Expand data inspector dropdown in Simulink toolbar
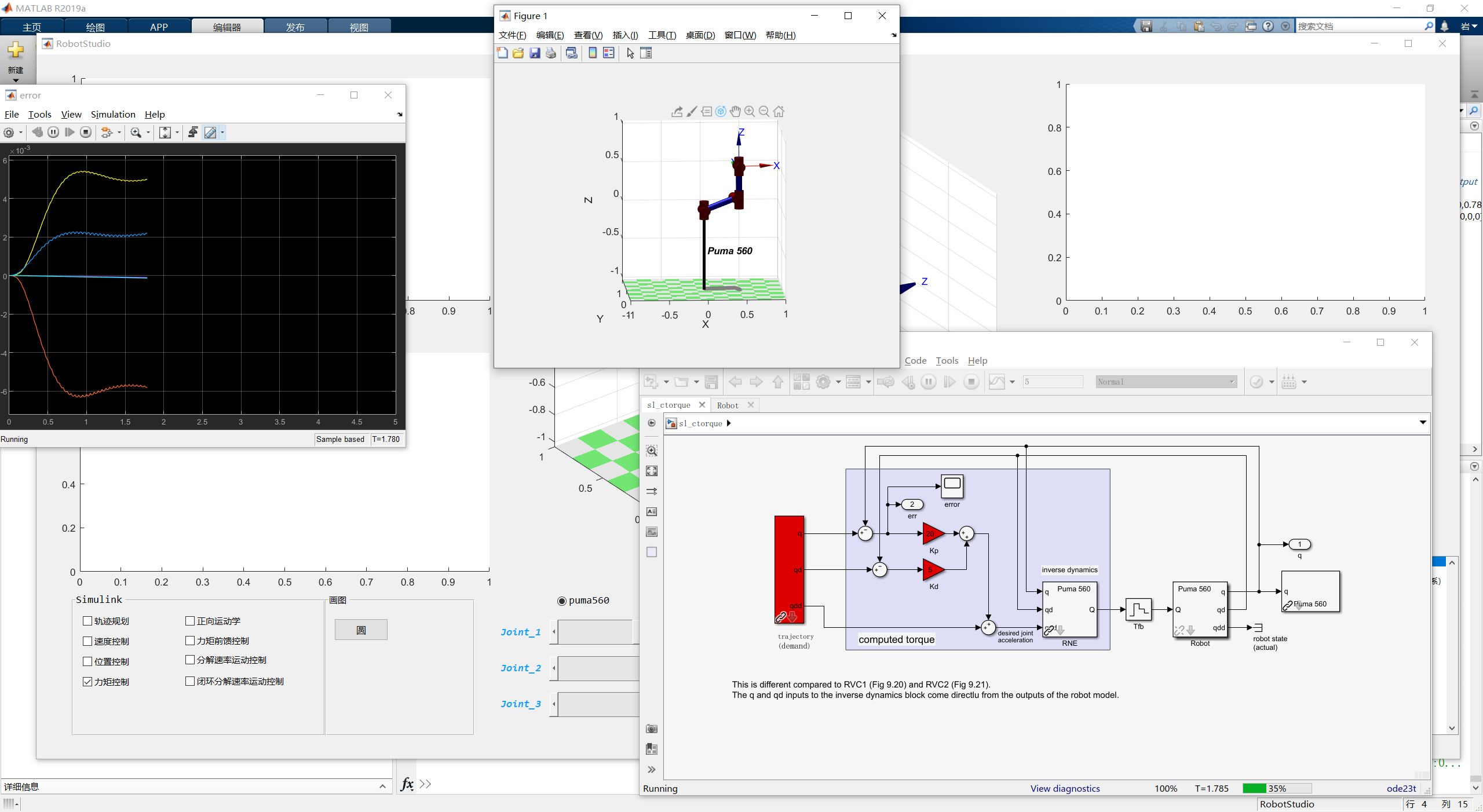Viewport: 1483px width, 812px height. [x=1012, y=382]
